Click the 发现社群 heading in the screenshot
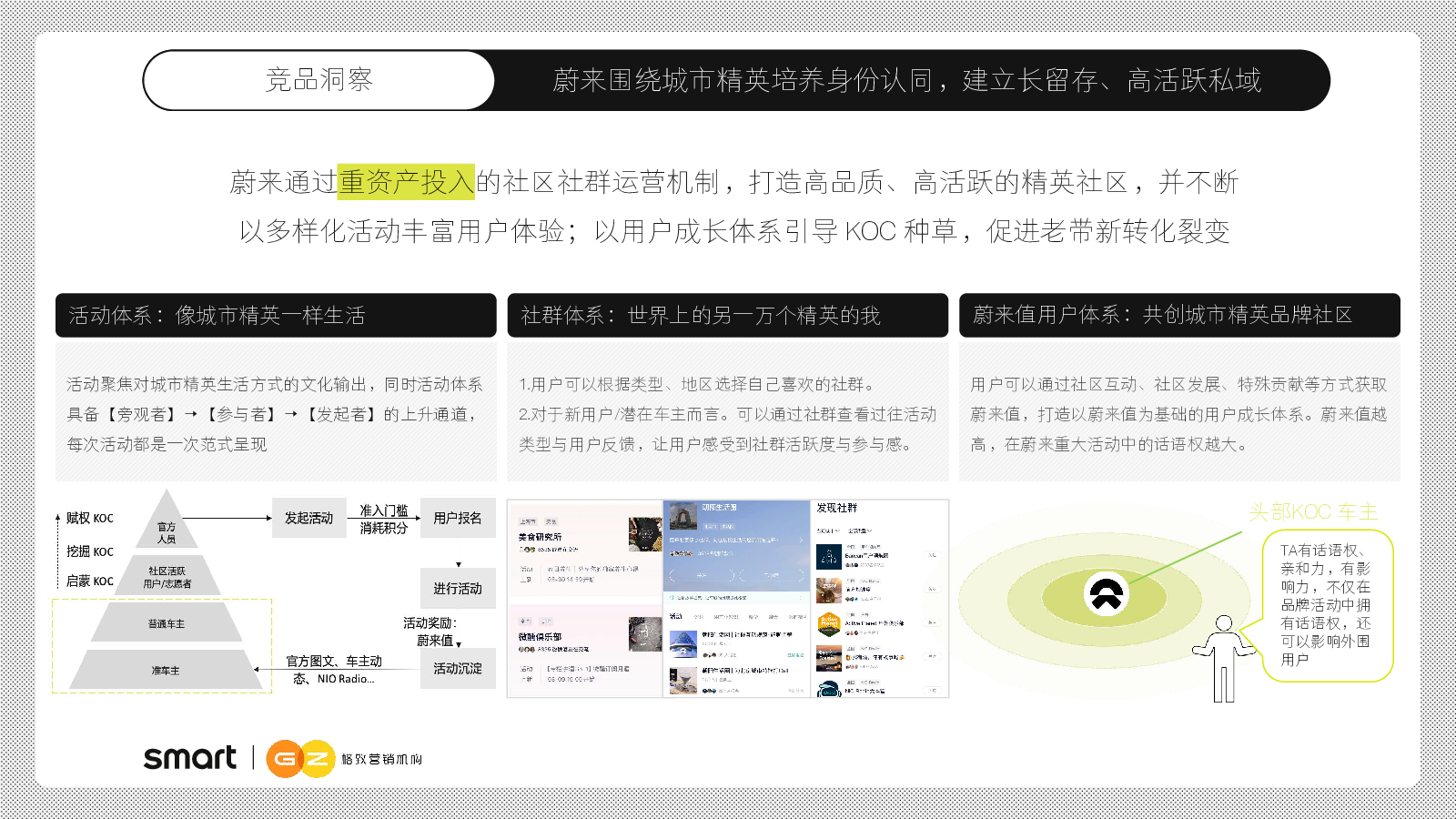 click(x=837, y=508)
